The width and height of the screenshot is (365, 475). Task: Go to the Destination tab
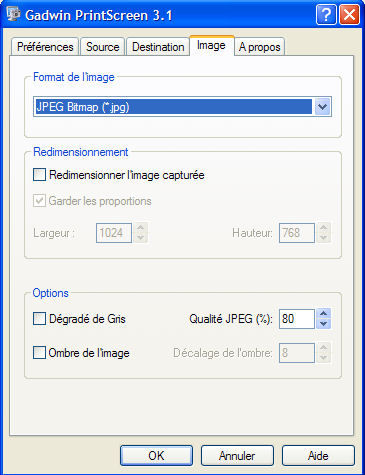[x=158, y=47]
